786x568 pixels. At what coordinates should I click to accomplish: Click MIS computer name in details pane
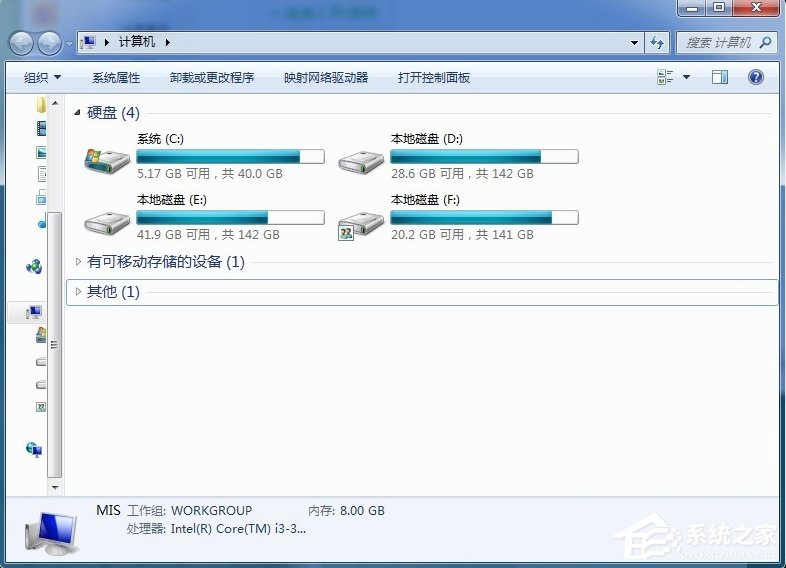tap(108, 510)
